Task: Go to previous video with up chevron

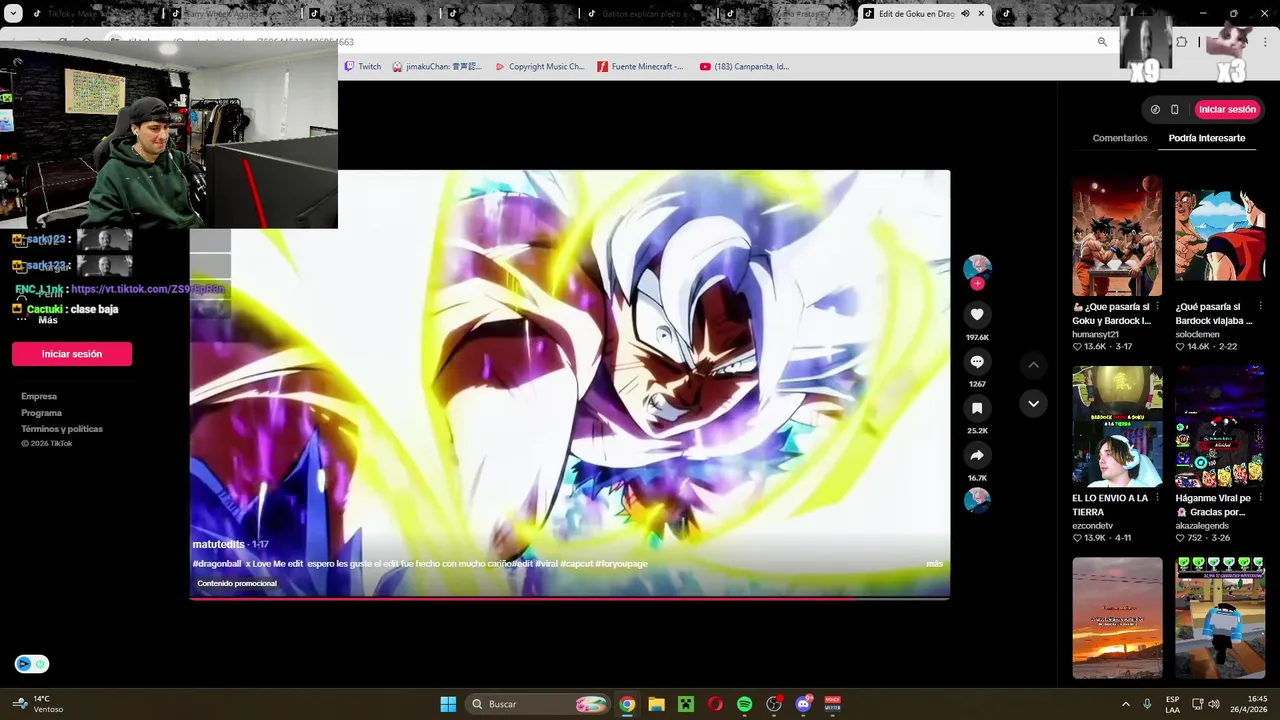Action: (1033, 365)
